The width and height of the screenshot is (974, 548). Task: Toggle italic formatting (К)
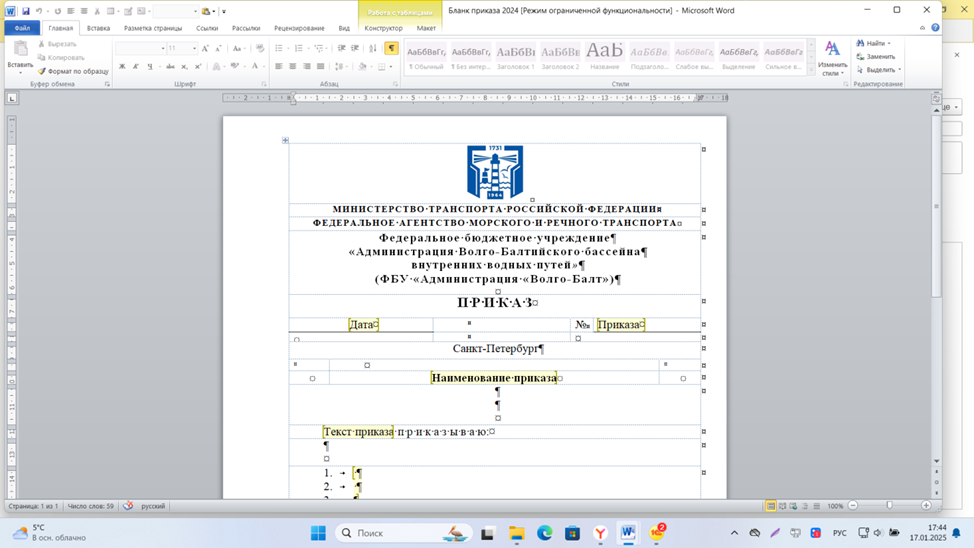135,66
